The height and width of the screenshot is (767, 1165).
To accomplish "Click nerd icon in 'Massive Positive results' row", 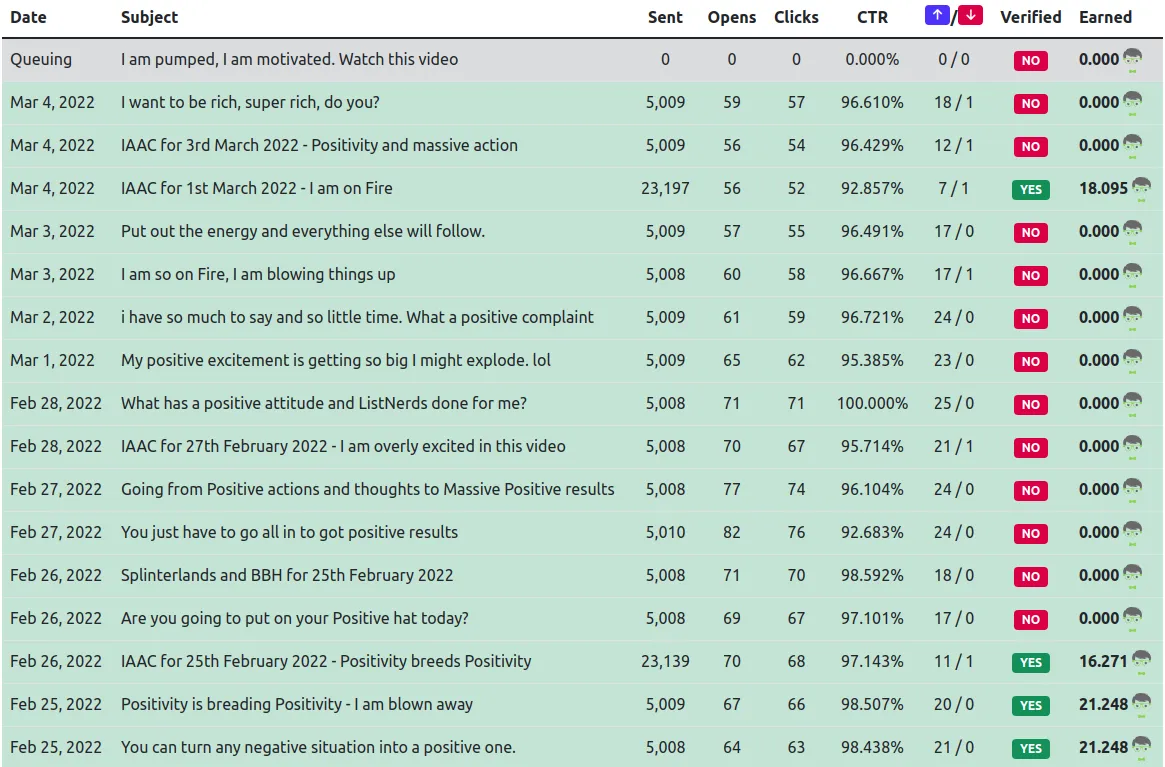I will pos(1132,491).
